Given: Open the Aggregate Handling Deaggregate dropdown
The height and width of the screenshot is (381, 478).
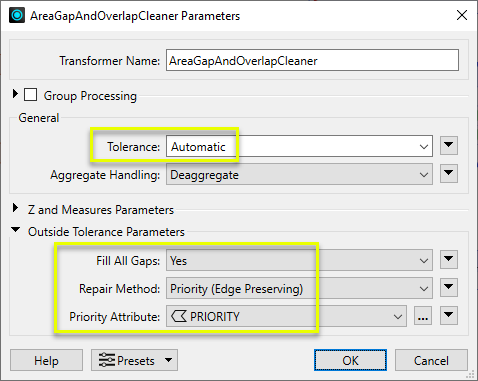Looking at the screenshot, I should (x=299, y=174).
